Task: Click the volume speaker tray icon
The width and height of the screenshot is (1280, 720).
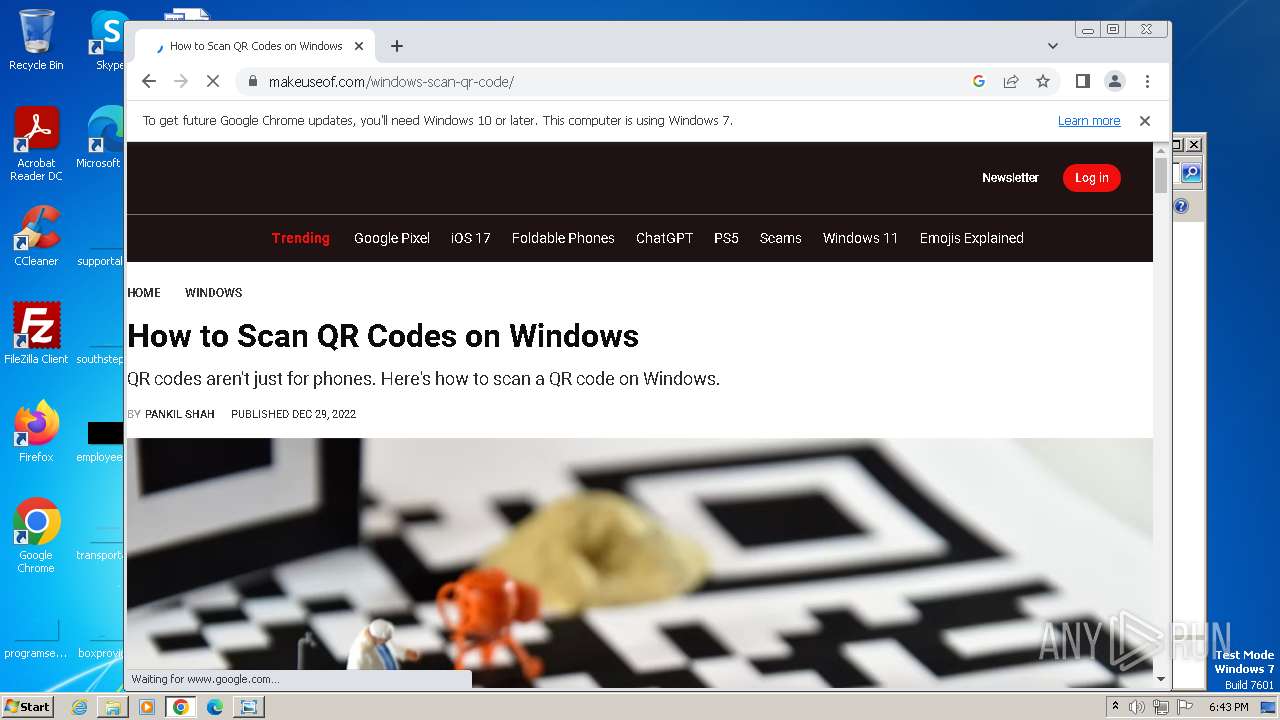Action: pyautogui.click(x=1137, y=707)
